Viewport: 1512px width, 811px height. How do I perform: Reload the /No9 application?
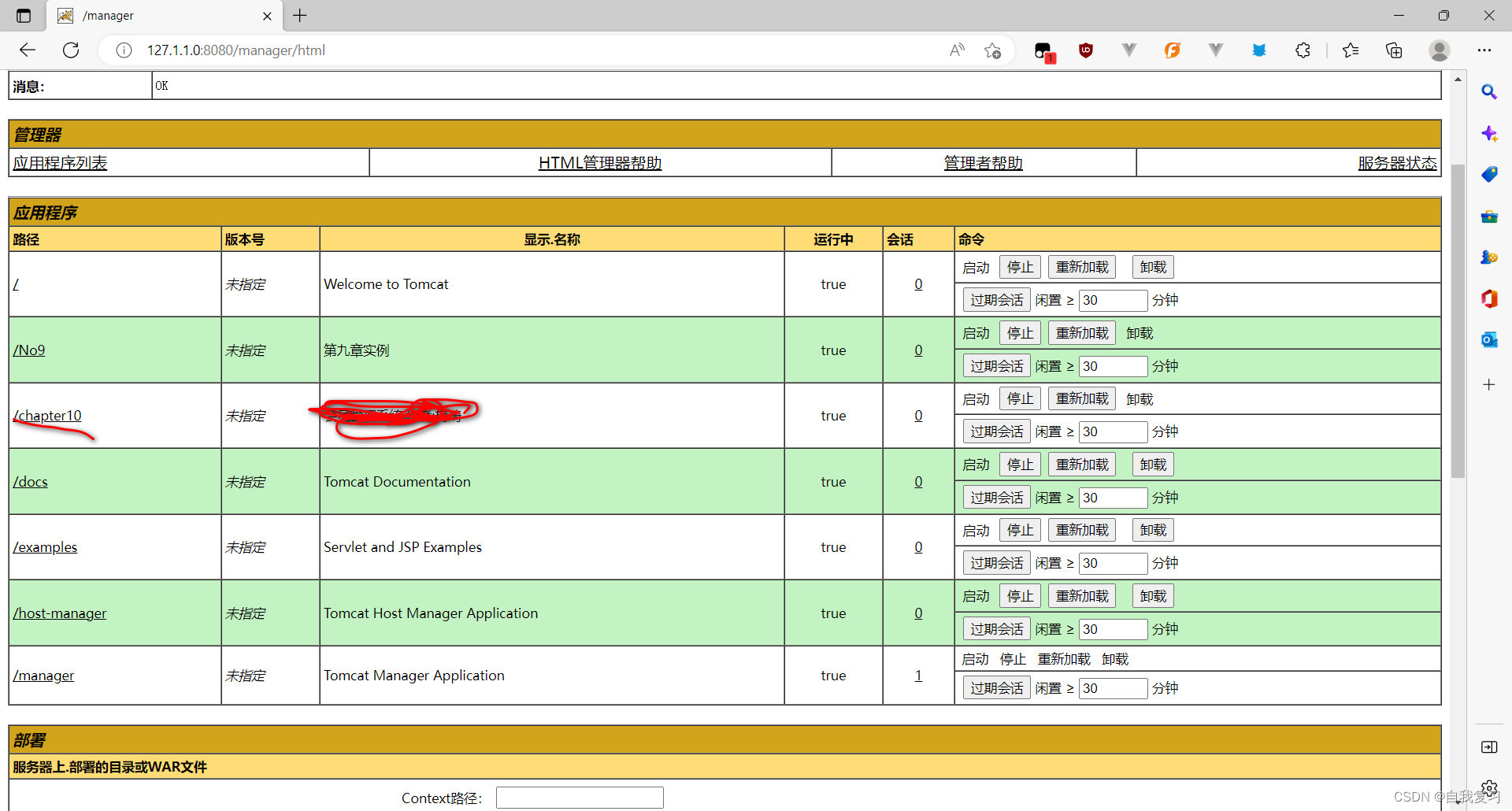[x=1082, y=334]
